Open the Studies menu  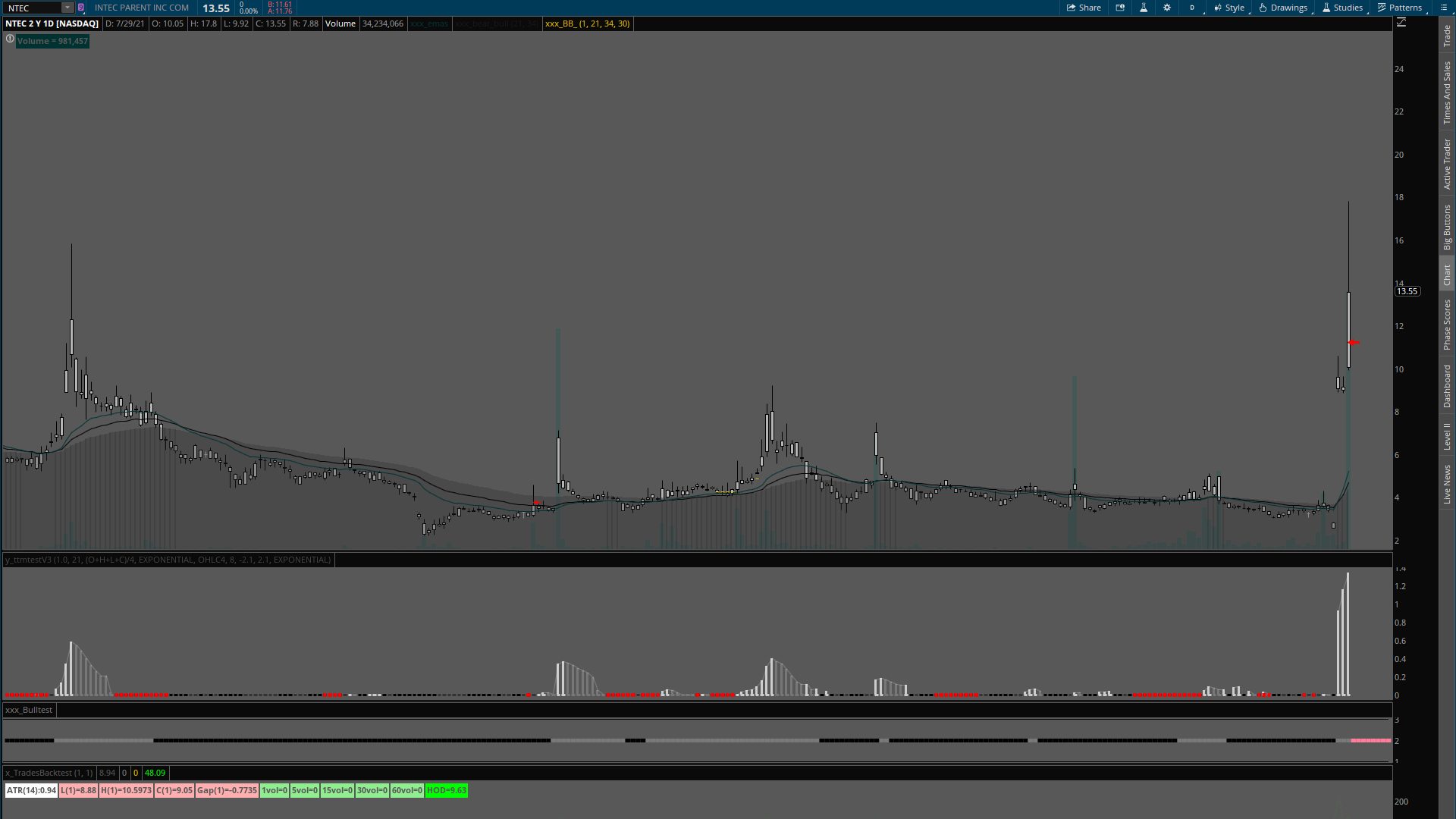click(1342, 8)
